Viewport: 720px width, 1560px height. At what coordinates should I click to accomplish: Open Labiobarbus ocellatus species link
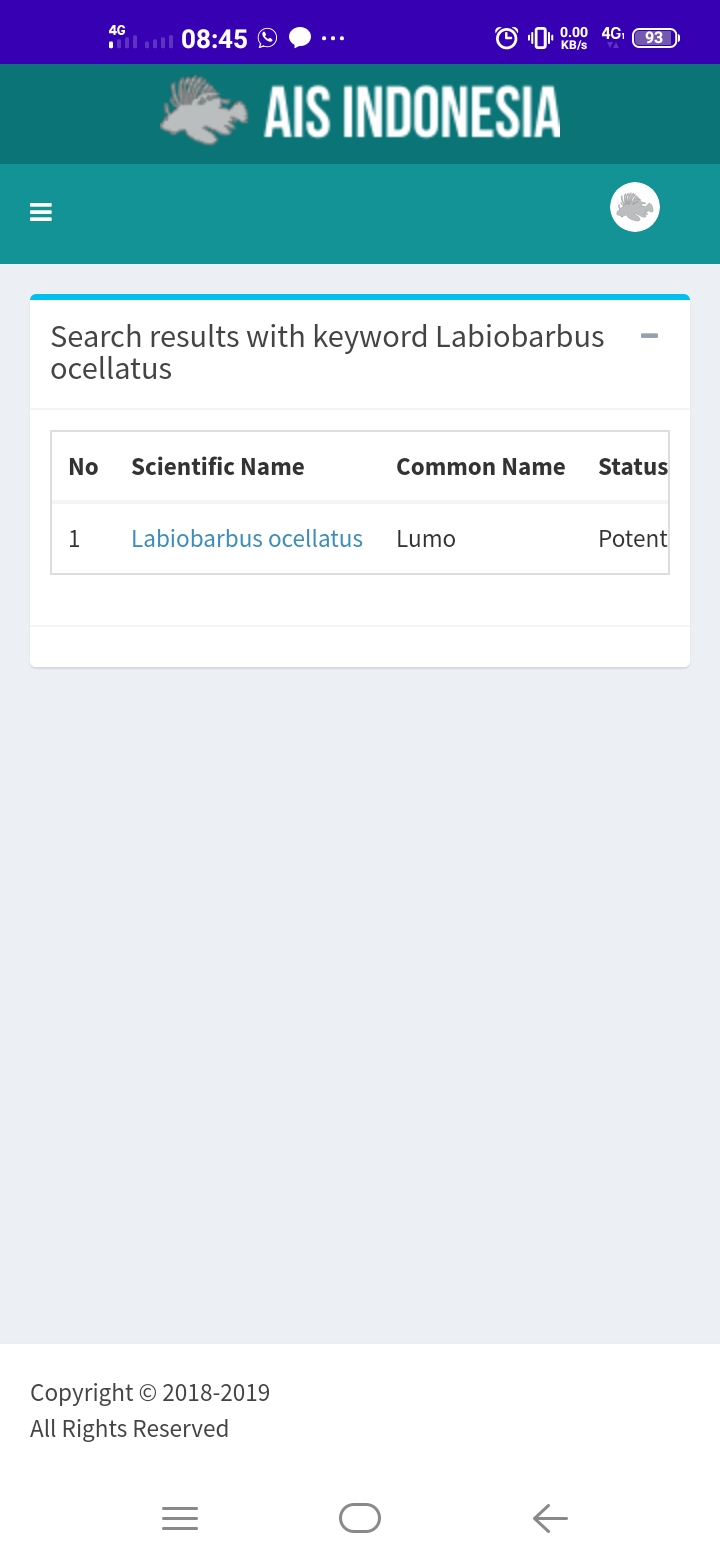pyautogui.click(x=247, y=539)
